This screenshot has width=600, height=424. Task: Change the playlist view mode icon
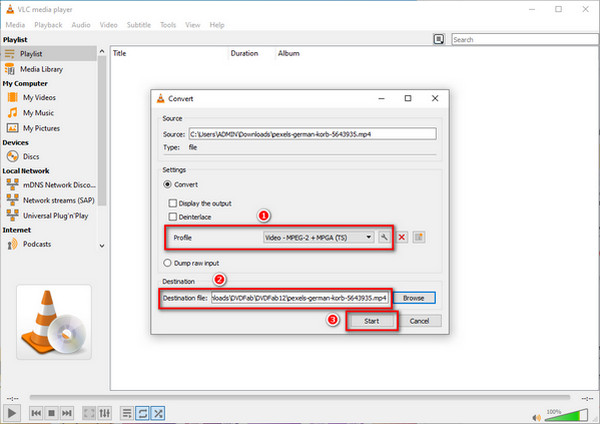439,39
